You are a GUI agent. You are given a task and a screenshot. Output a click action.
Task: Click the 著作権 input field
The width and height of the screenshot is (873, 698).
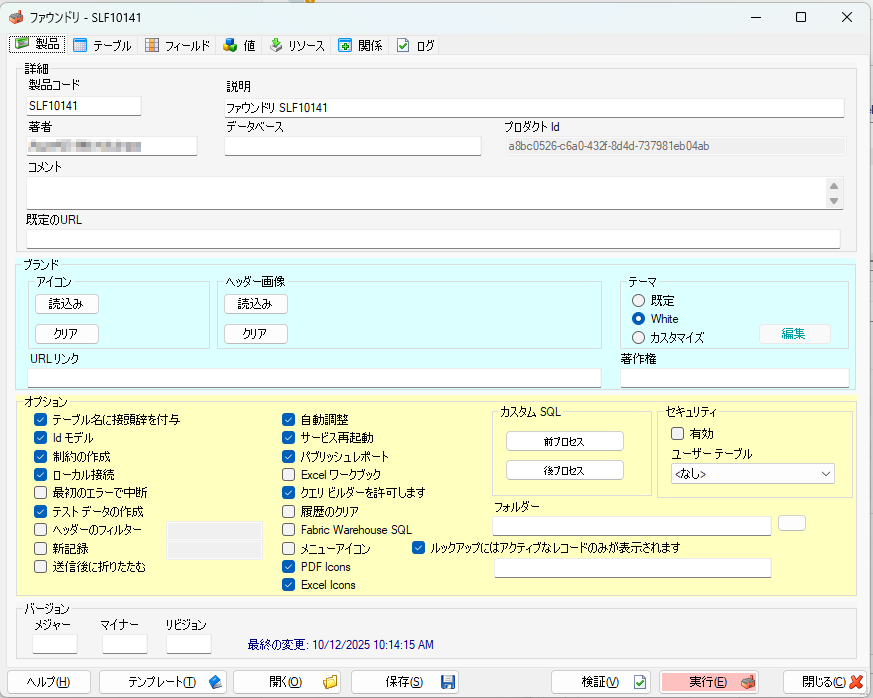(x=735, y=378)
